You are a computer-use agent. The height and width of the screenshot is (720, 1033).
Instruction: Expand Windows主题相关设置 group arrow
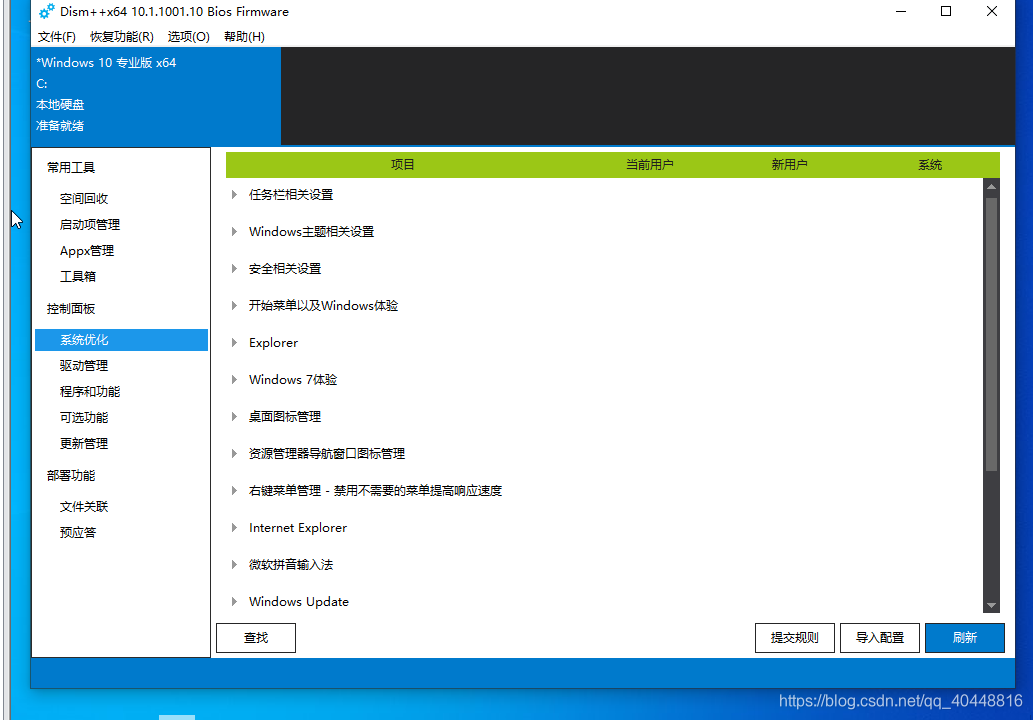pos(234,231)
